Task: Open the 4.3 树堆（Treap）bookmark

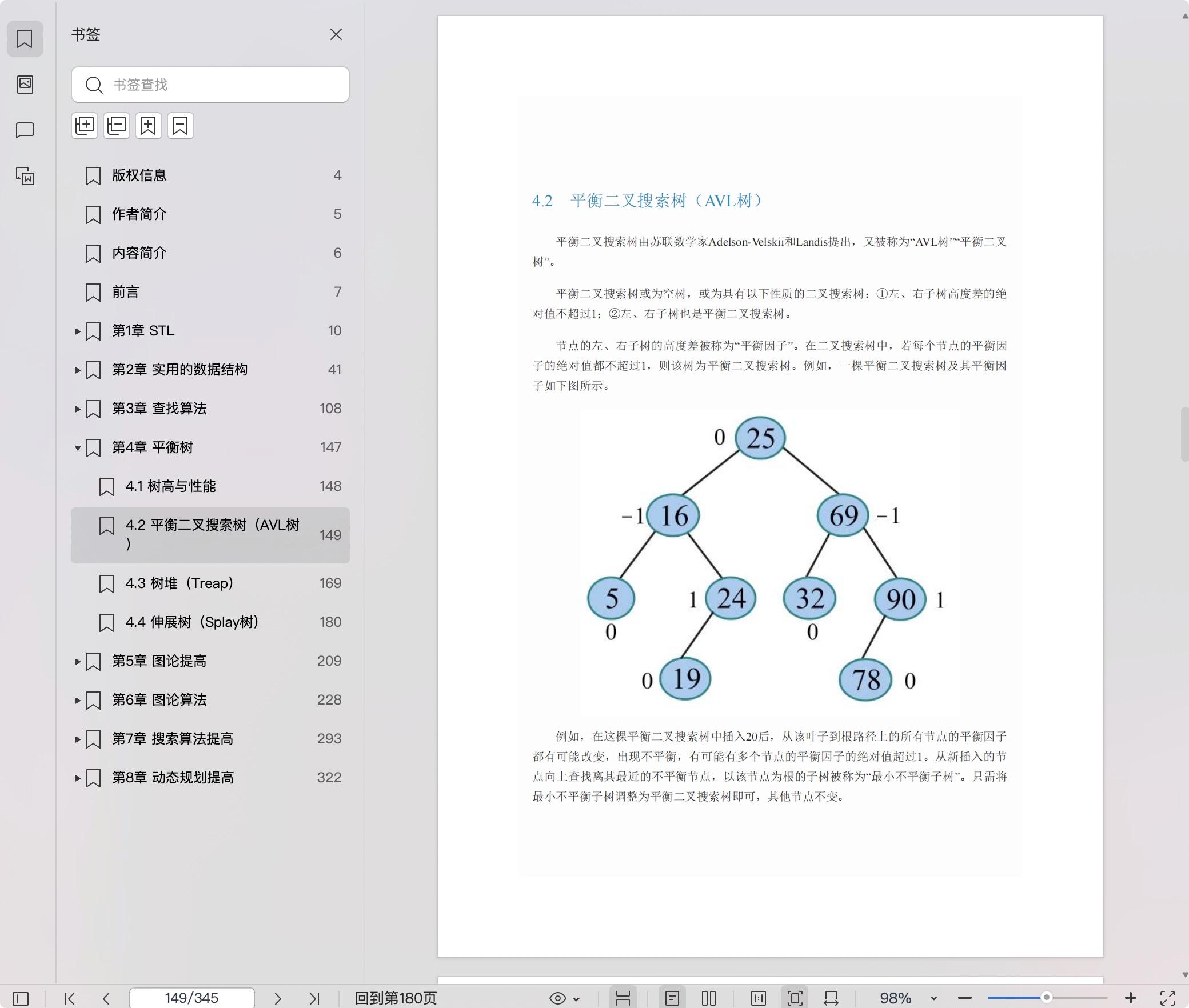Action: click(x=179, y=583)
